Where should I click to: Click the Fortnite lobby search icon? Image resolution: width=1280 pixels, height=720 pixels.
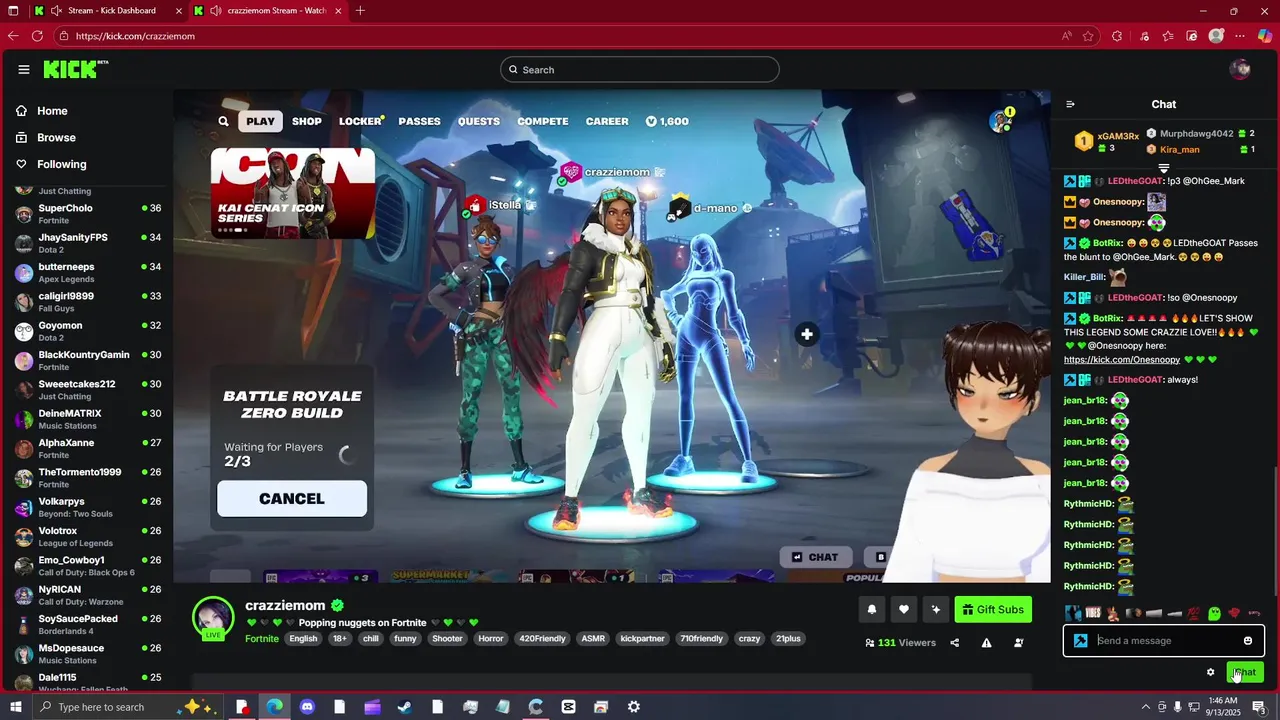223,121
